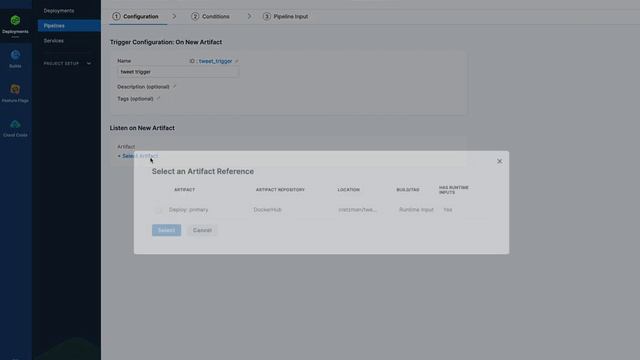Edit the Description (optional) pencil icon
The height and width of the screenshot is (360, 640).
(174, 87)
